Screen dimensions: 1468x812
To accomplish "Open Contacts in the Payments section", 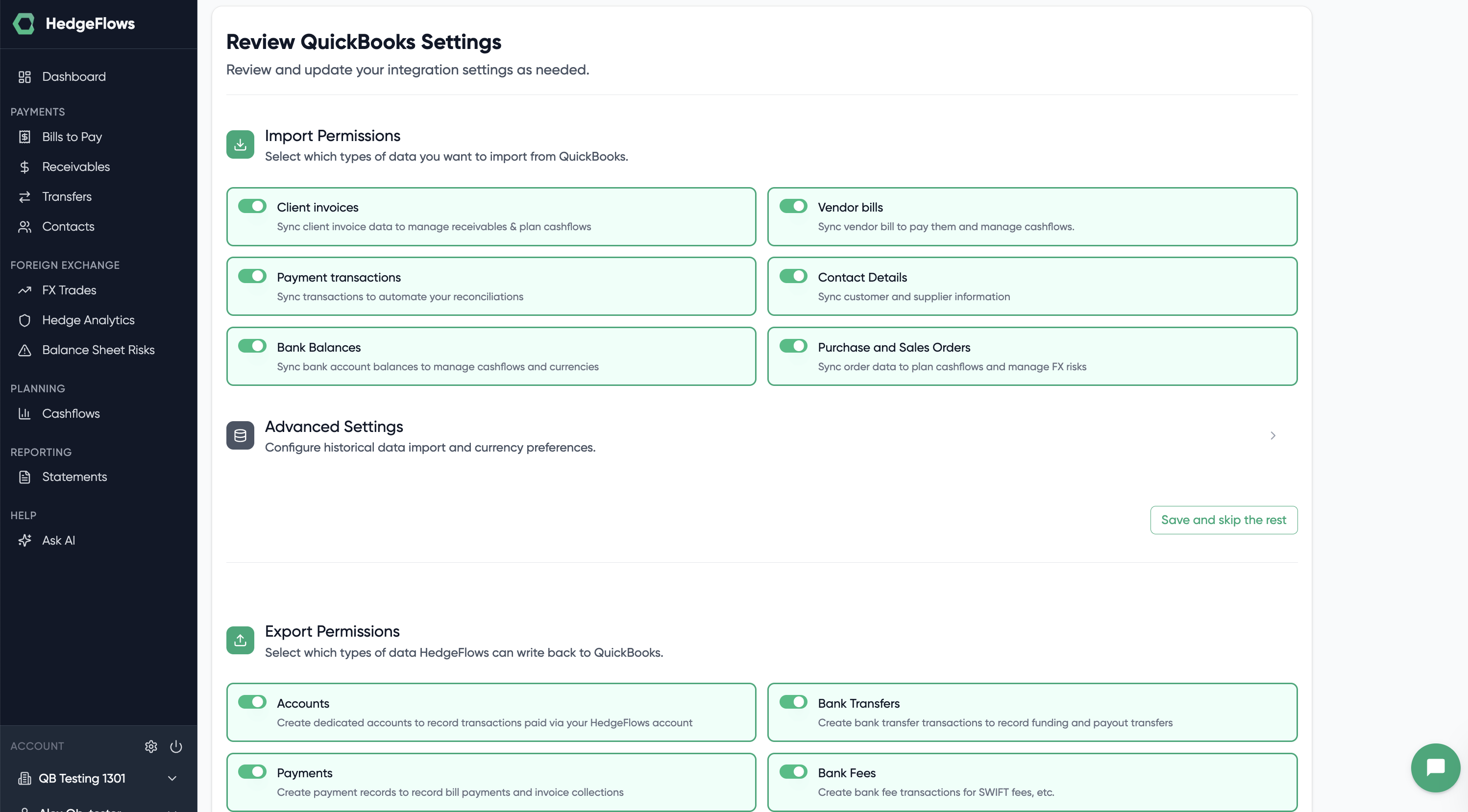I will 69,226.
